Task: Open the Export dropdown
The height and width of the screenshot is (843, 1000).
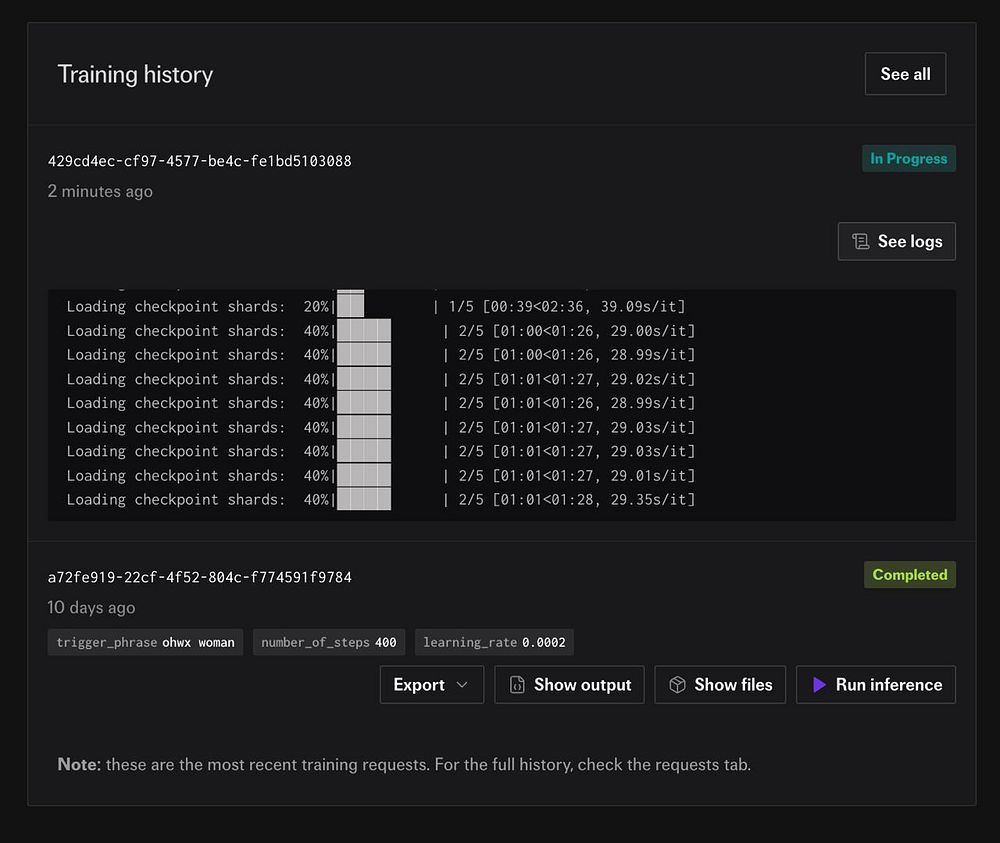Action: pos(432,685)
